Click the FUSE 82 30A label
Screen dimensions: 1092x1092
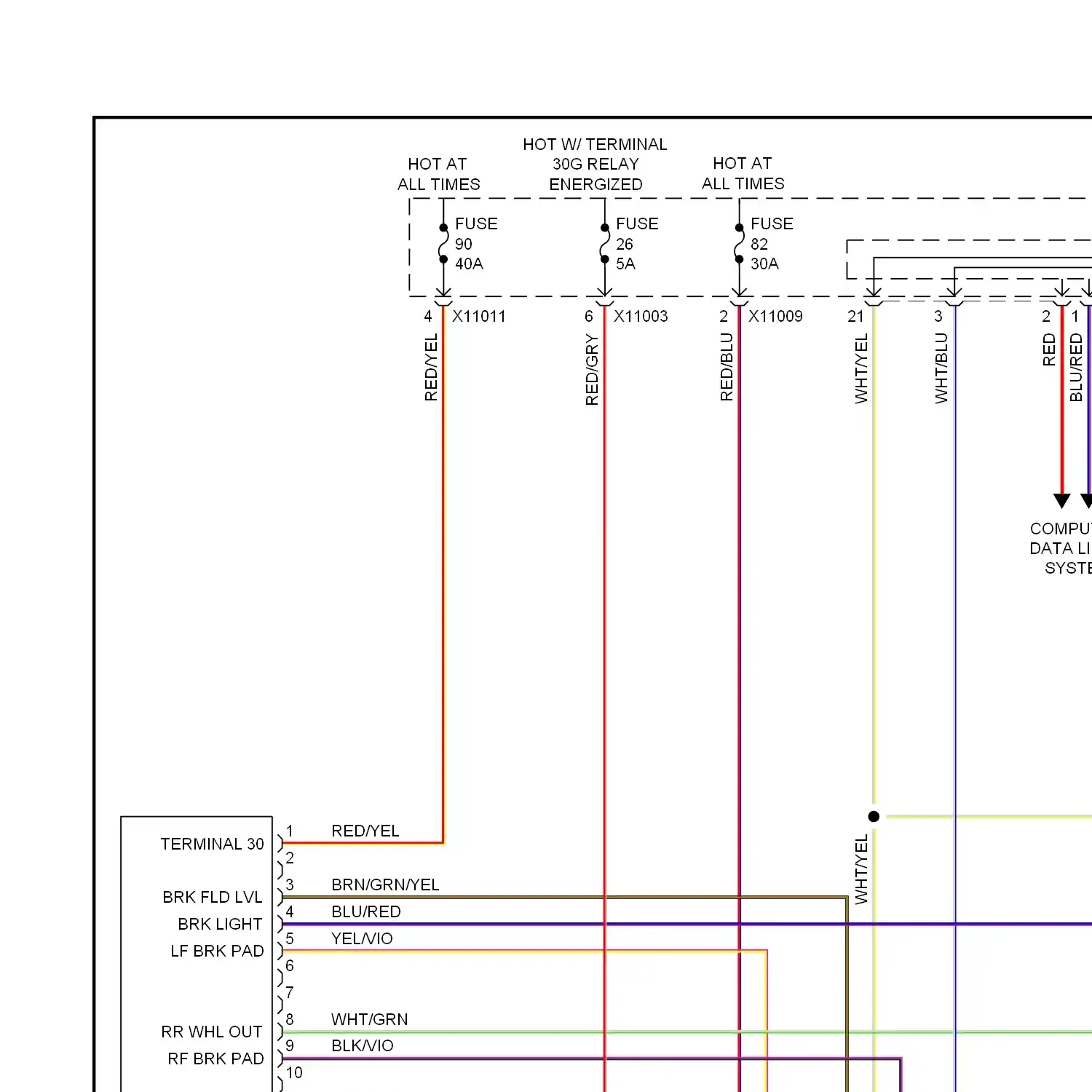point(772,244)
